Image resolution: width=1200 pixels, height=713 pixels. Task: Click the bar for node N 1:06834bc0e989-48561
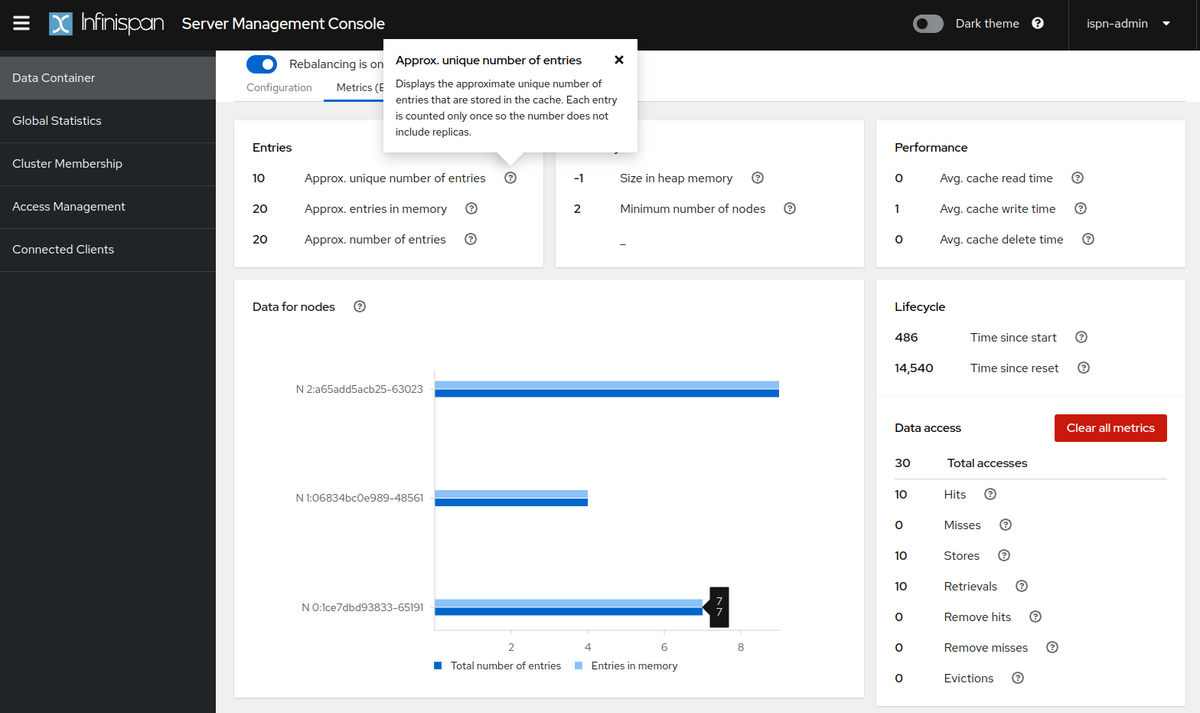(x=511, y=498)
